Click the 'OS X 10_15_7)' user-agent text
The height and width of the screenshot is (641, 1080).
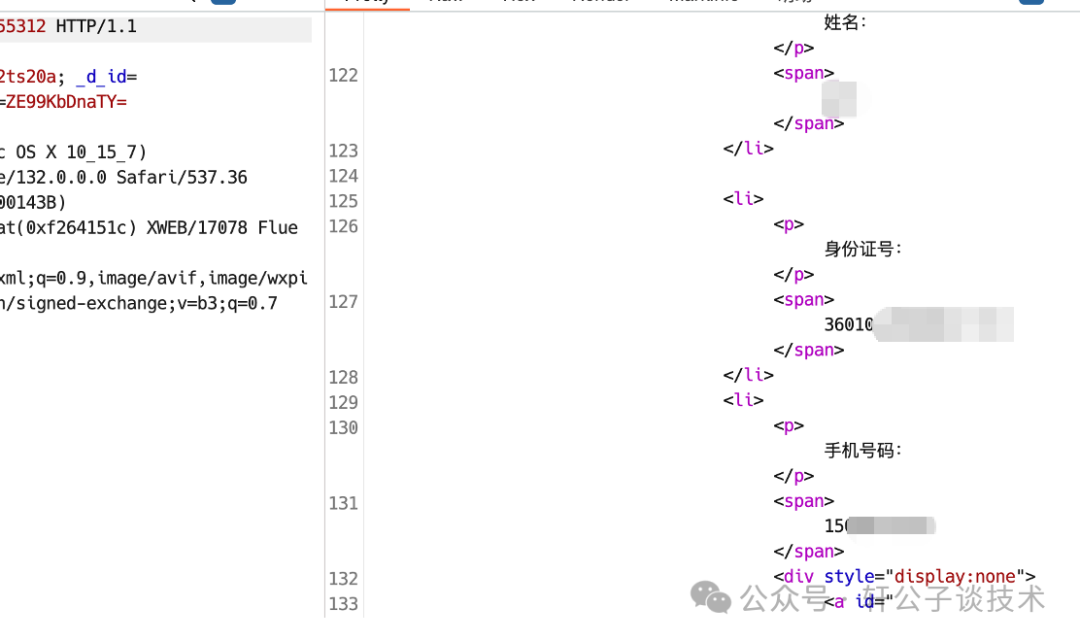81,153
